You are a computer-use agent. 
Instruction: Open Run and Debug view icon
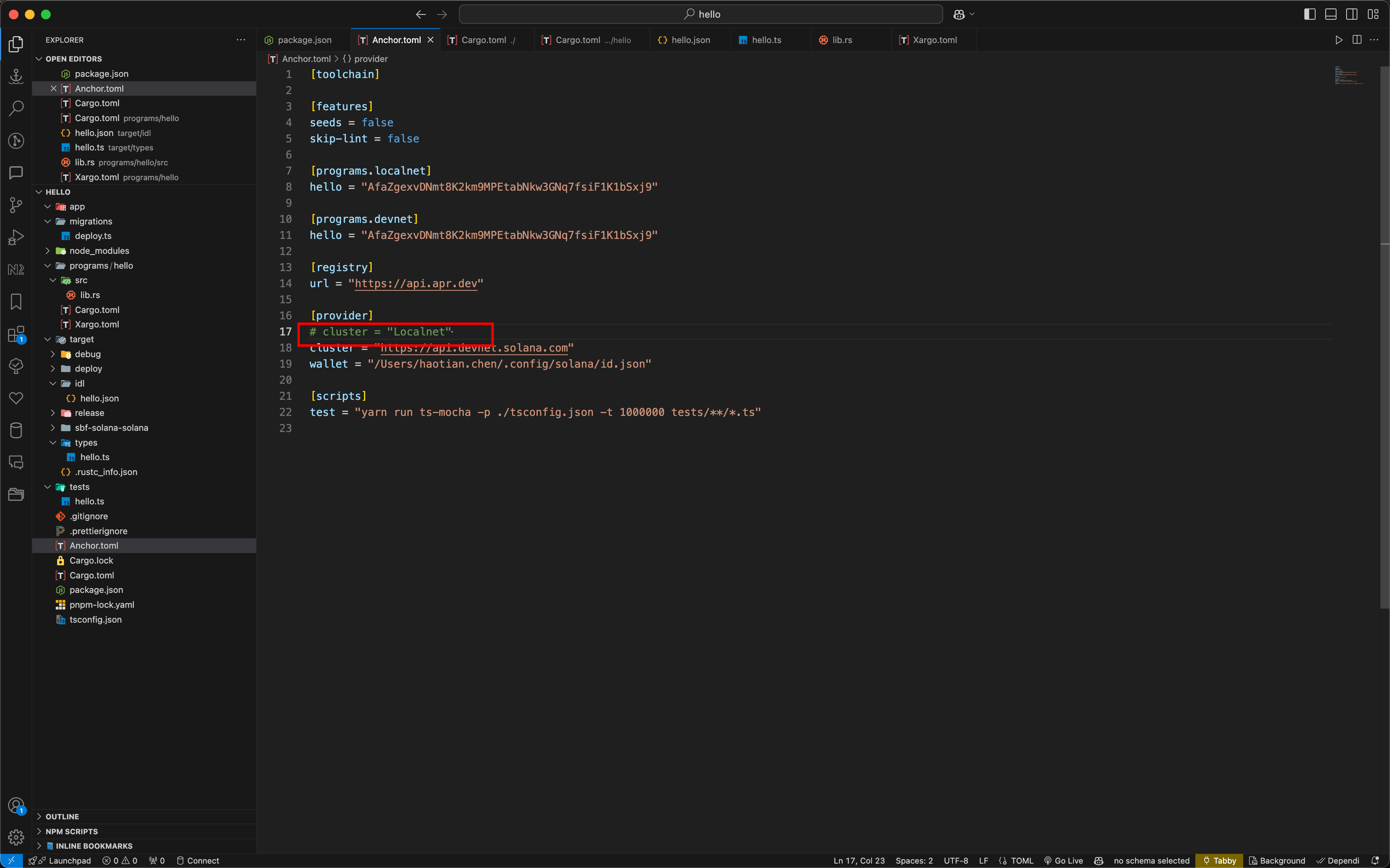16,237
